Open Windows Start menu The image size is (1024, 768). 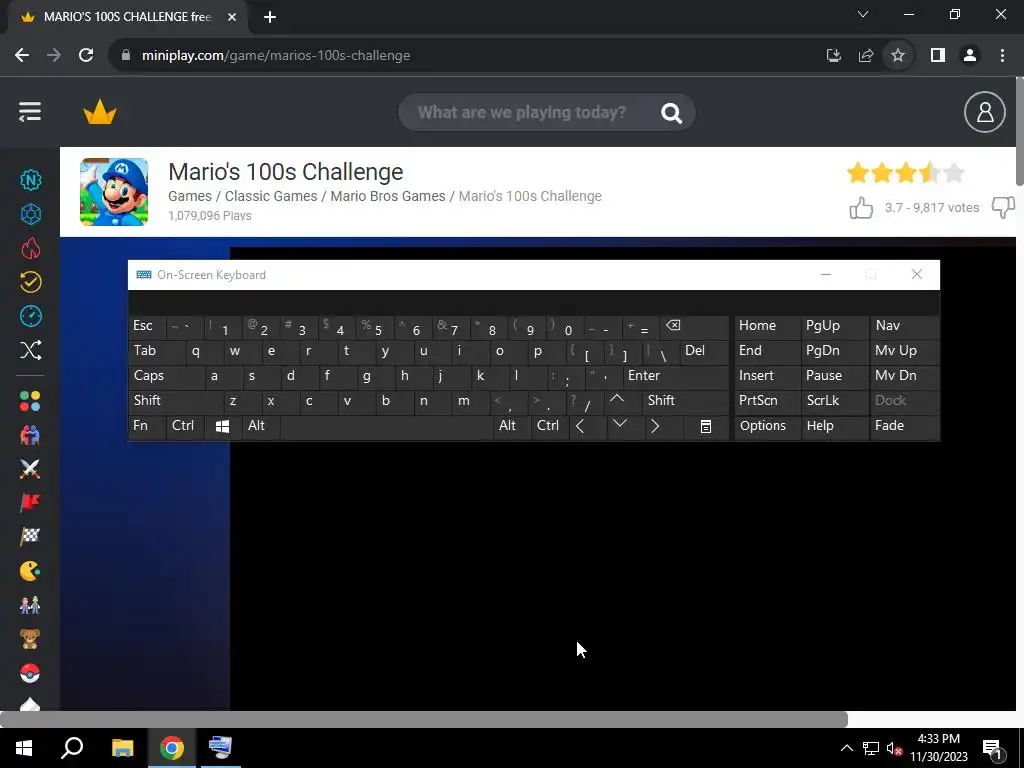(x=24, y=748)
